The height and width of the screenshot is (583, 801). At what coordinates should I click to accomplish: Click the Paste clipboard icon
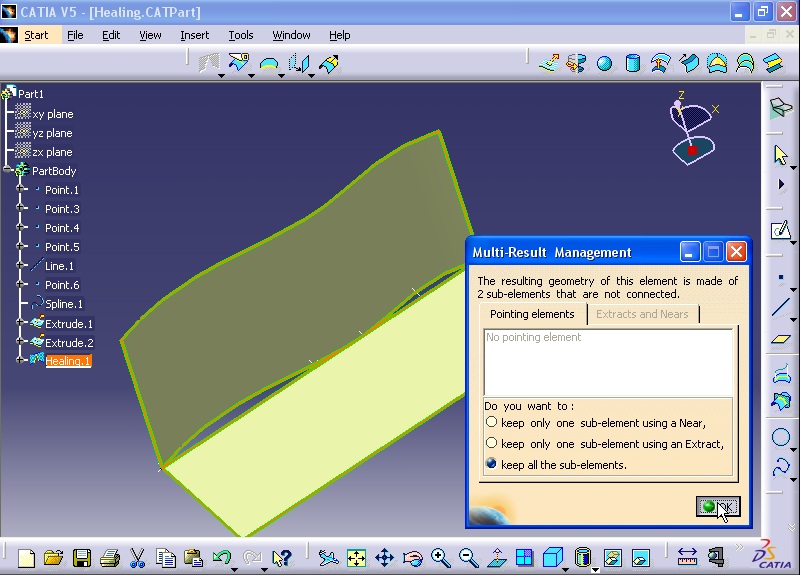pos(193,558)
